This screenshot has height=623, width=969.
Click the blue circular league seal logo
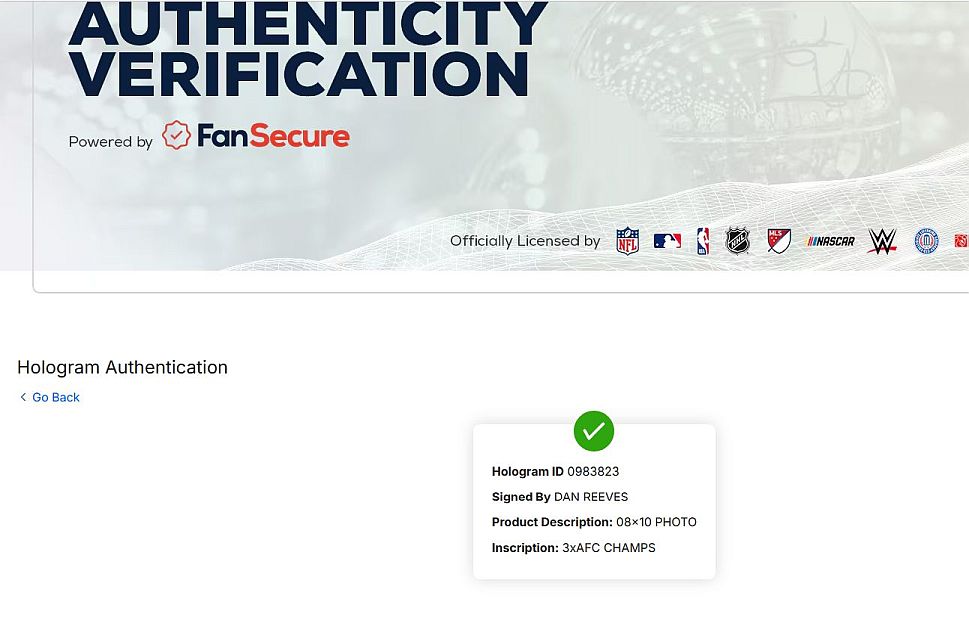point(926,241)
